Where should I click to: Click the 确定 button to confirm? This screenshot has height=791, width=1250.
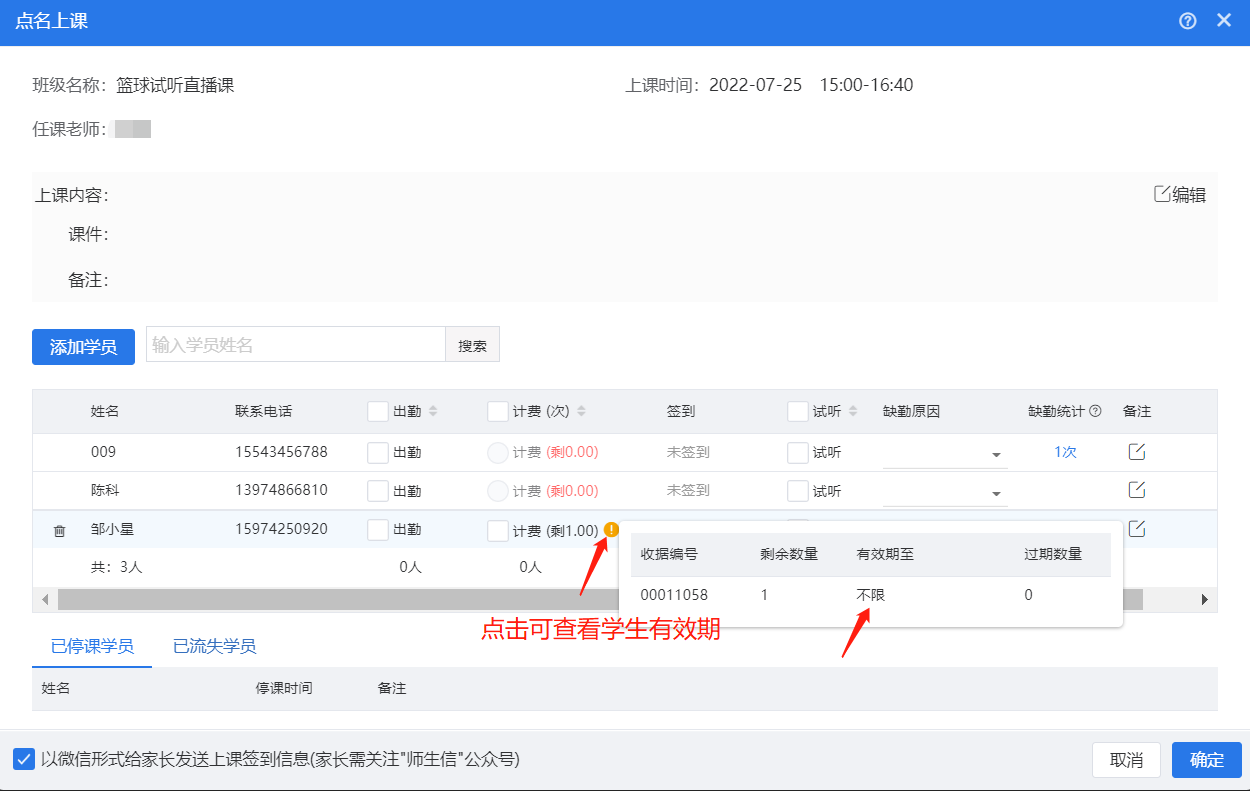coord(1206,760)
